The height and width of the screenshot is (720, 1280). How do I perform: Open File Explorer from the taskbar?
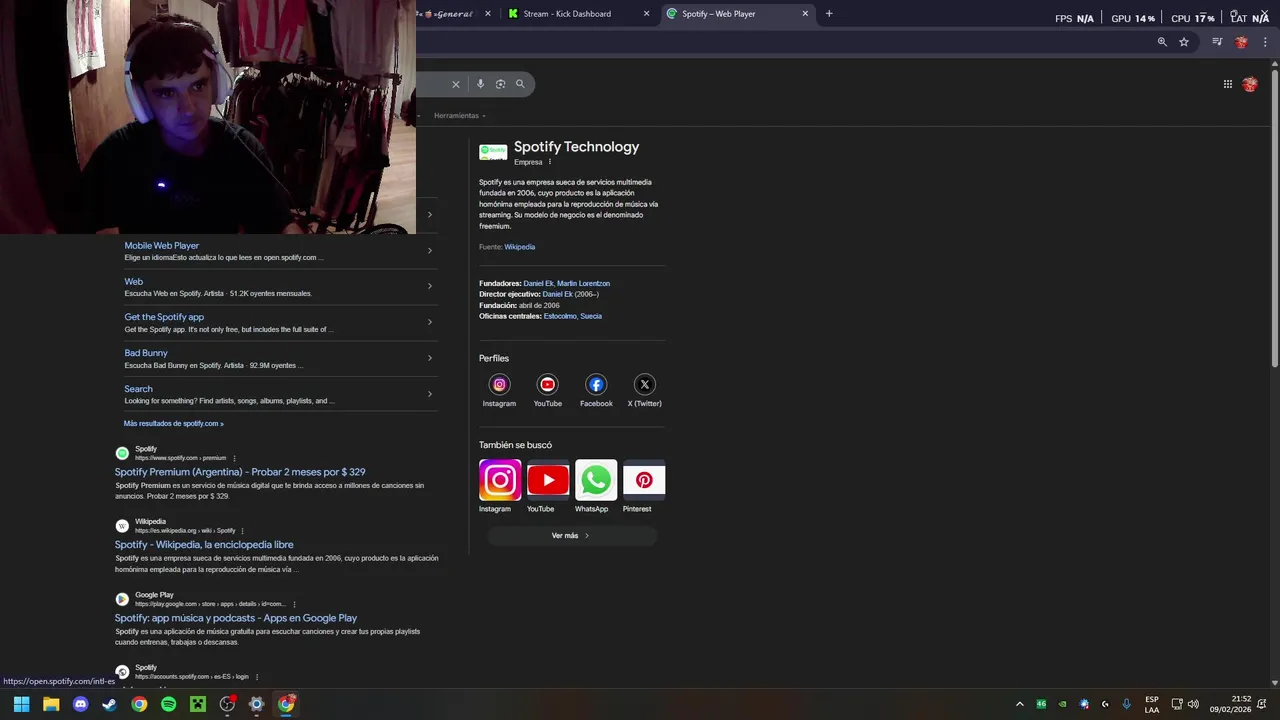(51, 704)
